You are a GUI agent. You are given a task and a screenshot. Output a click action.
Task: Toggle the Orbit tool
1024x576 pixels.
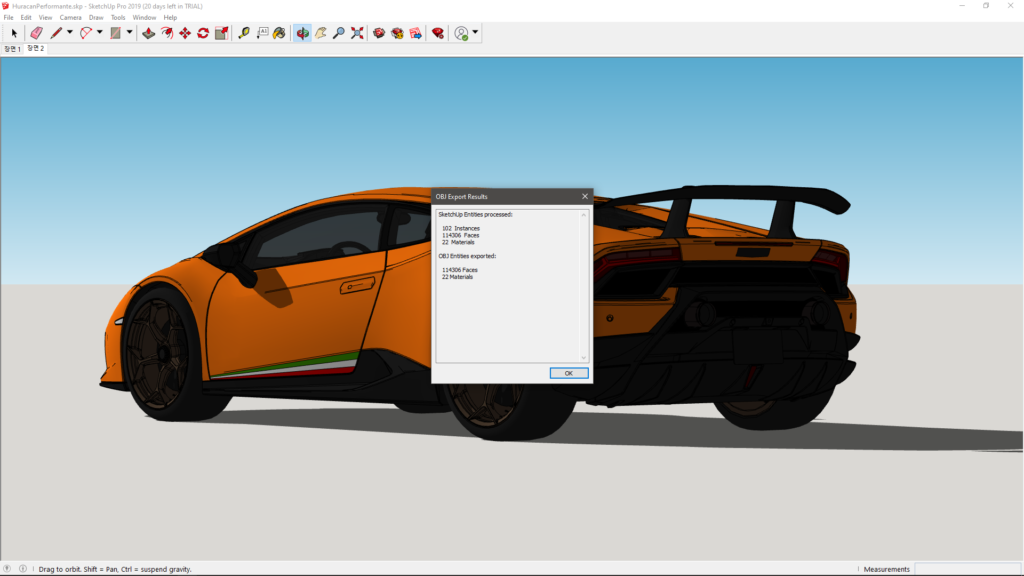point(302,33)
